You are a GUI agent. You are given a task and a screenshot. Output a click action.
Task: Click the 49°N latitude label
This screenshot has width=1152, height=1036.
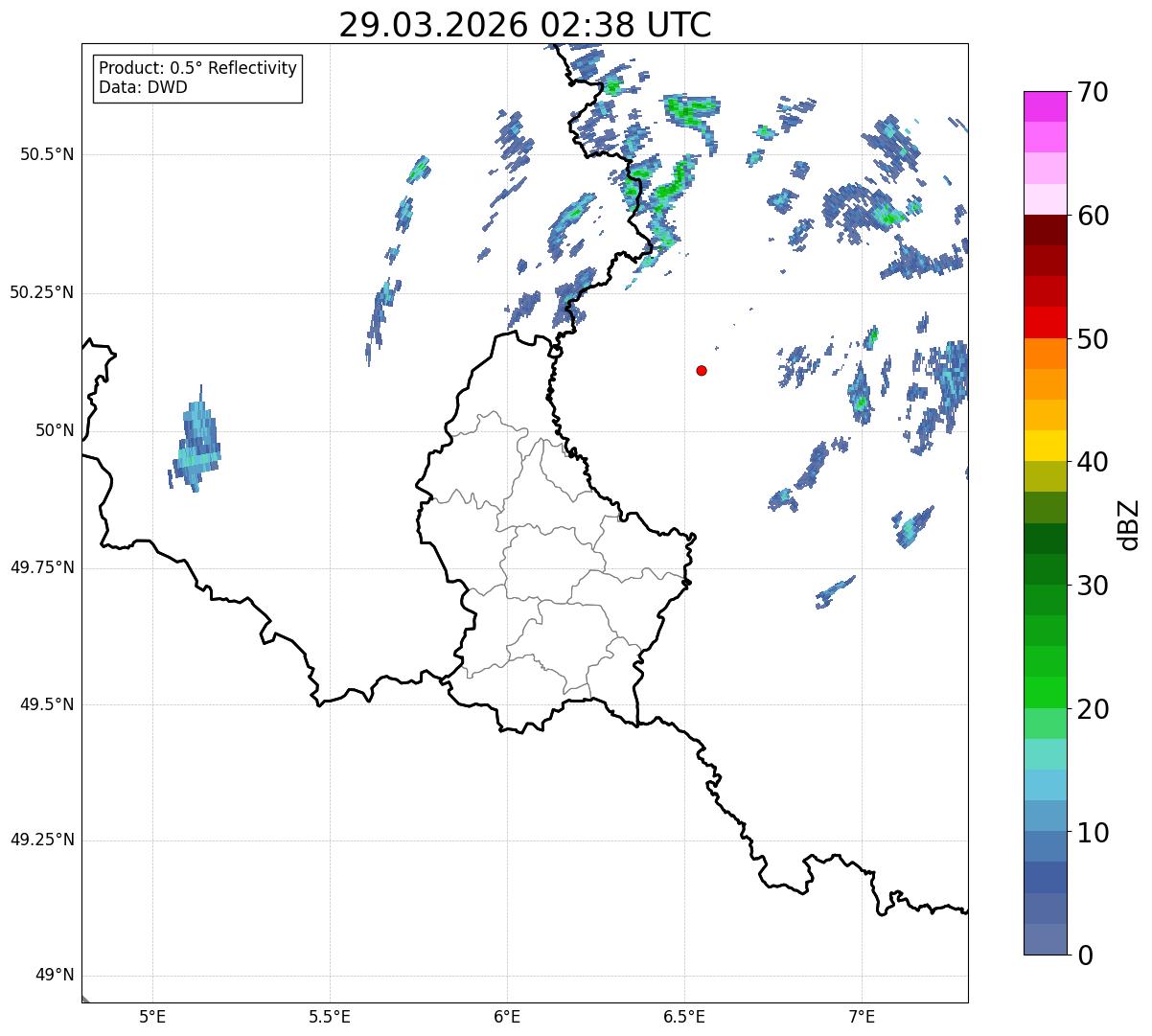coord(55,976)
